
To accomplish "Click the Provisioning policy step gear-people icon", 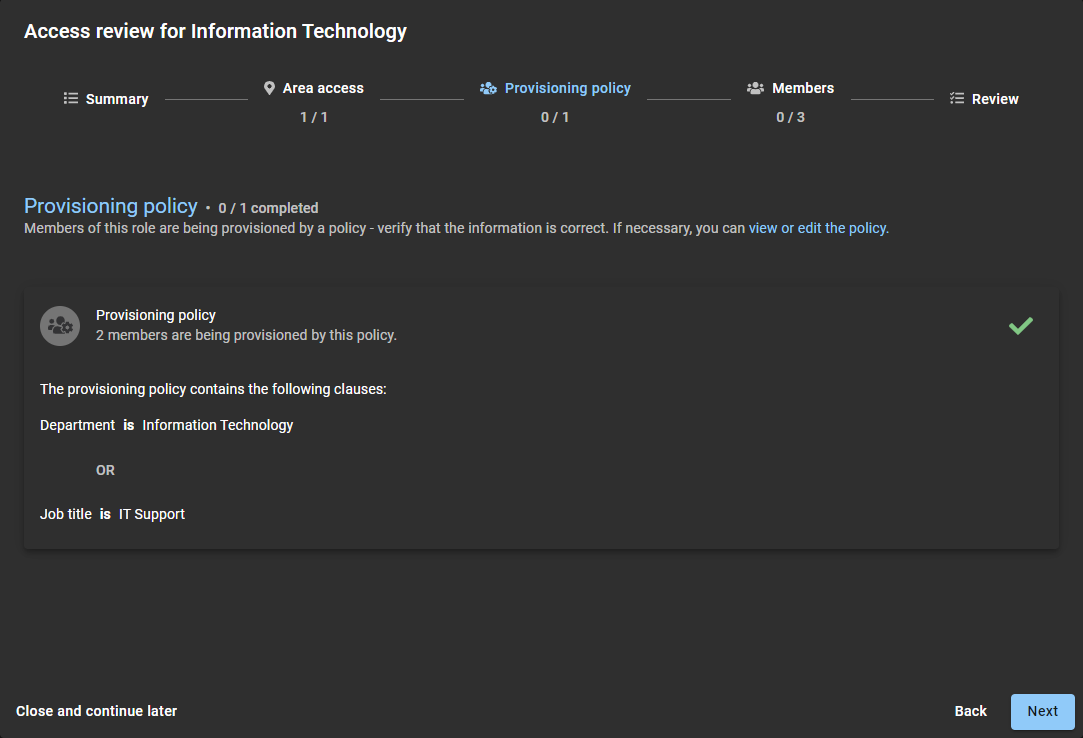I will pyautogui.click(x=488, y=88).
